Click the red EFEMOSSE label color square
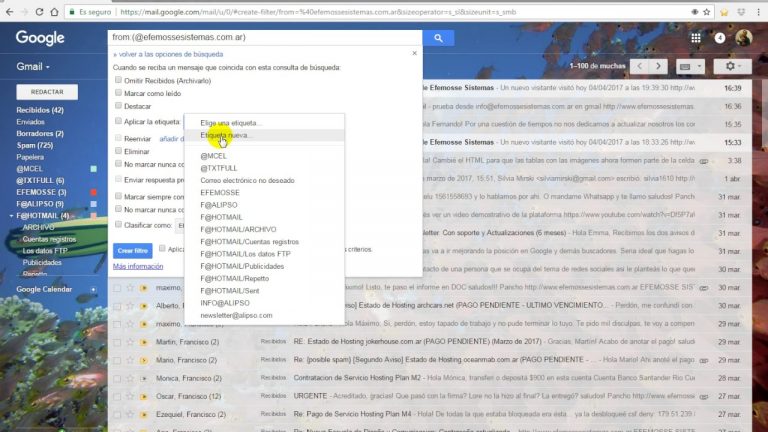The width and height of the screenshot is (768, 432). pyautogui.click(x=94, y=192)
